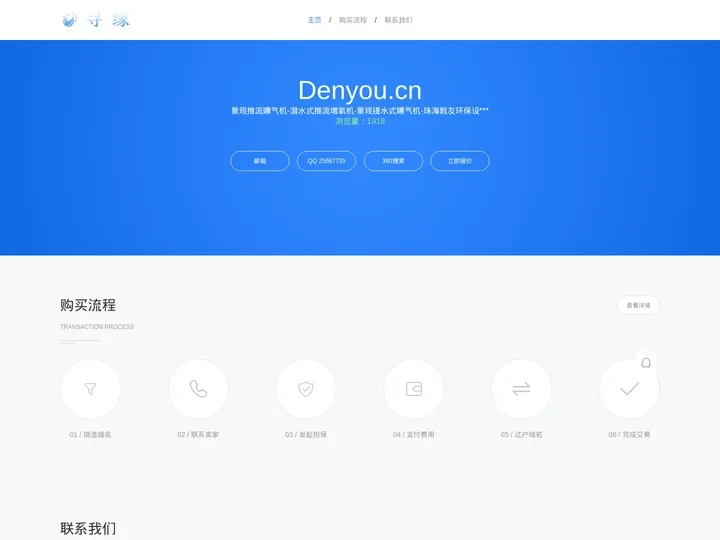720x540 pixels.
Task: Open the 主页 home menu item
Action: (314, 20)
